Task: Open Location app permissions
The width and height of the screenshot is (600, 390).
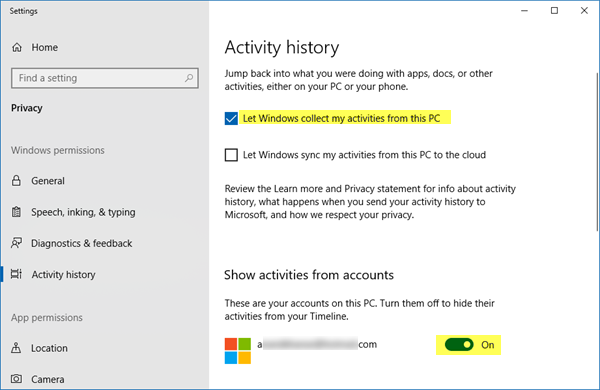Action: click(x=49, y=348)
